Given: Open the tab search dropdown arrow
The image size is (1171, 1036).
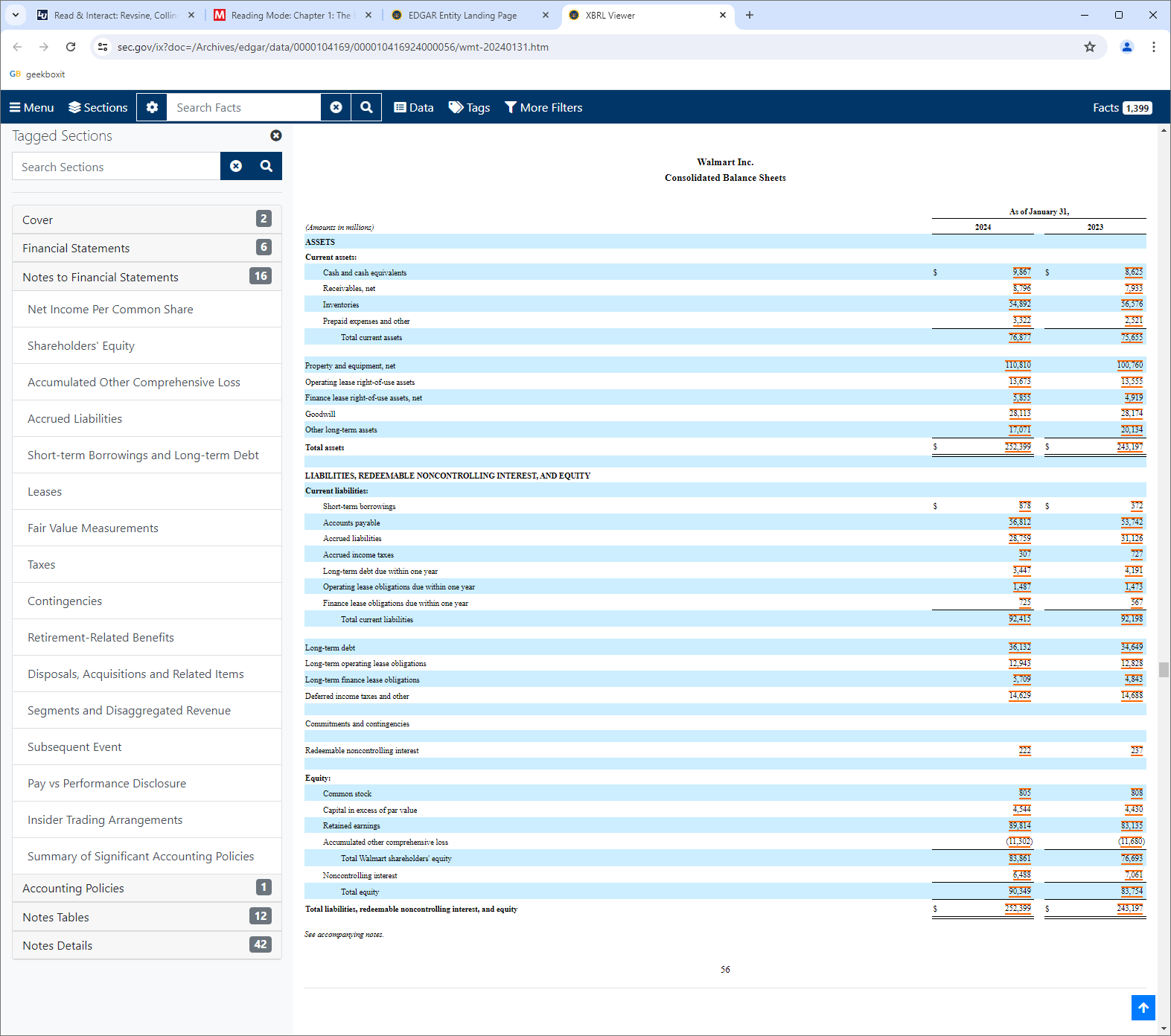Looking at the screenshot, I should [15, 15].
